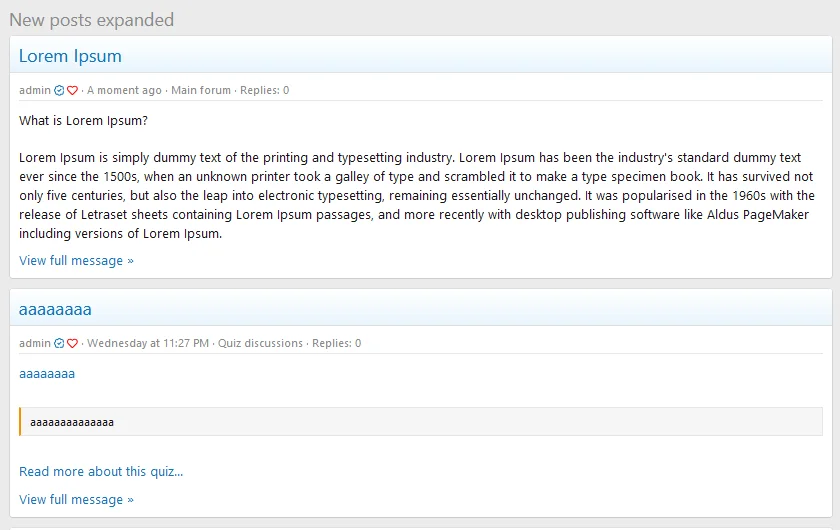
Task: Click the red heart icon in Lorem Ipsum post
Action: coord(72,91)
